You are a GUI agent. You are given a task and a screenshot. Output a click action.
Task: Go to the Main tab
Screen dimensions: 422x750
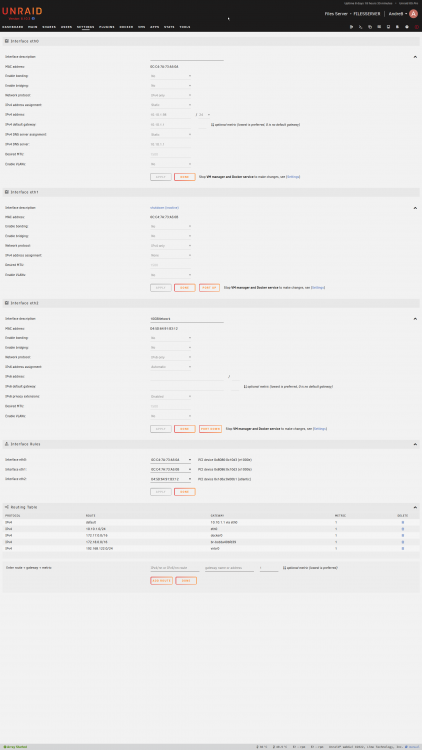pyautogui.click(x=33, y=27)
